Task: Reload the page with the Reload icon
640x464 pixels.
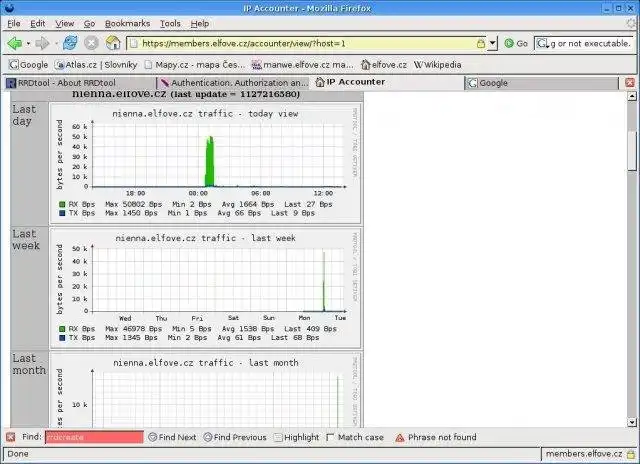Action: click(70, 43)
